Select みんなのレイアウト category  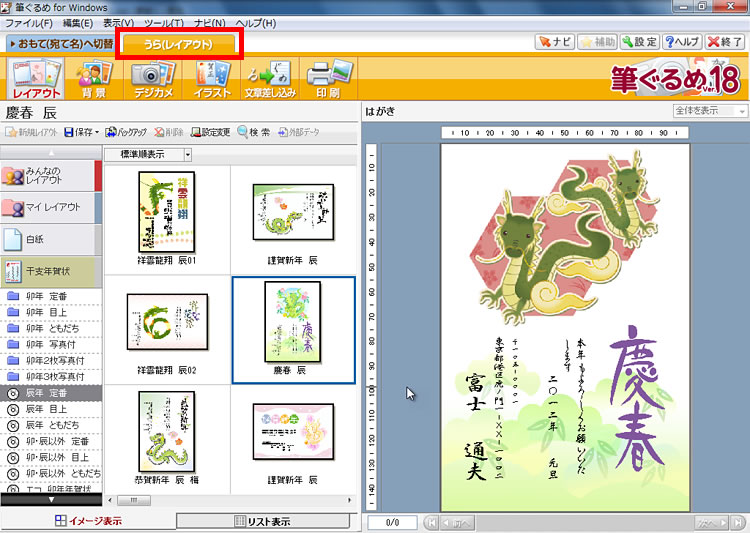[51, 176]
